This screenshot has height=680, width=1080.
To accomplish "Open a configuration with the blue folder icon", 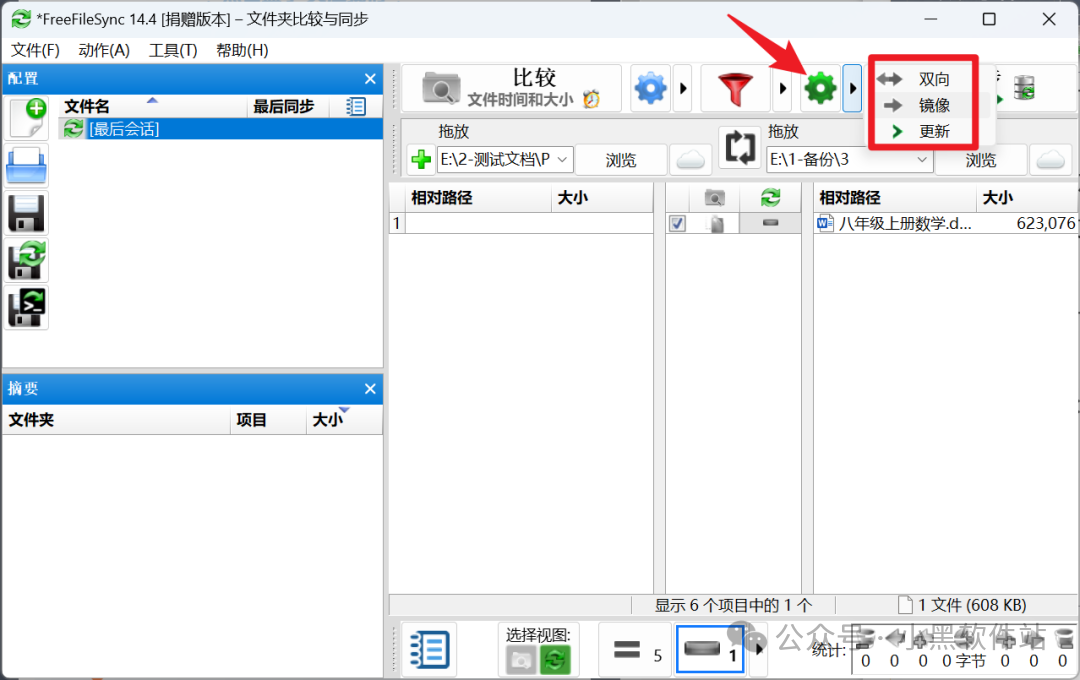I will (x=26, y=166).
